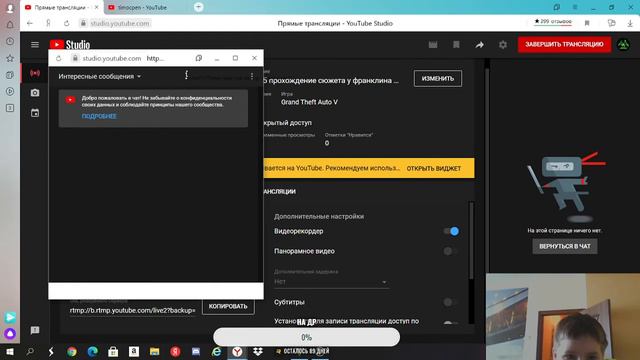Reload the pop-out chat window
The width and height of the screenshot is (640, 360).
59,58
